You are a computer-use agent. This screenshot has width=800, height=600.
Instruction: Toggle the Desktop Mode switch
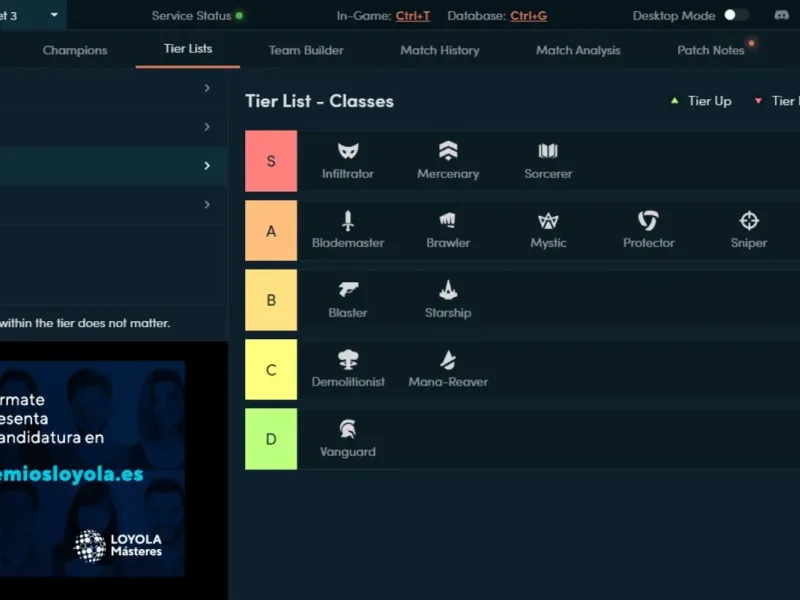coord(736,15)
